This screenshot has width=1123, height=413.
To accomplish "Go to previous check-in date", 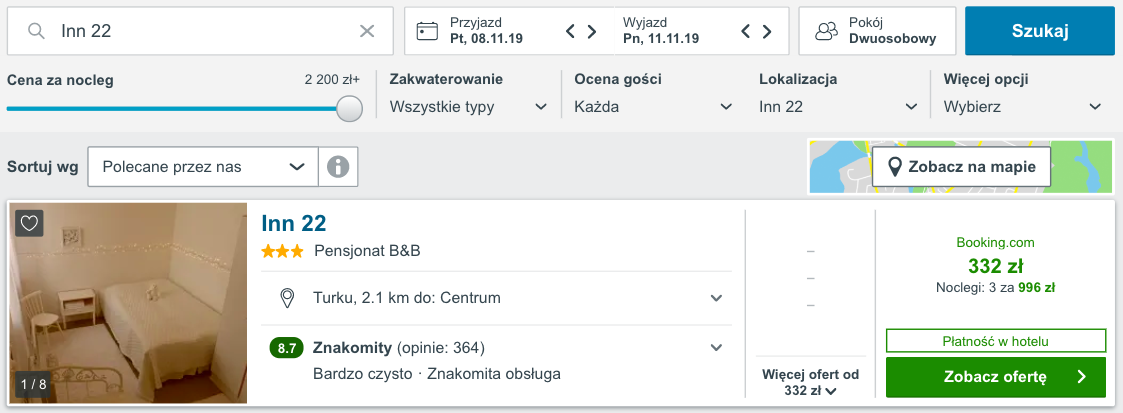I will point(571,31).
